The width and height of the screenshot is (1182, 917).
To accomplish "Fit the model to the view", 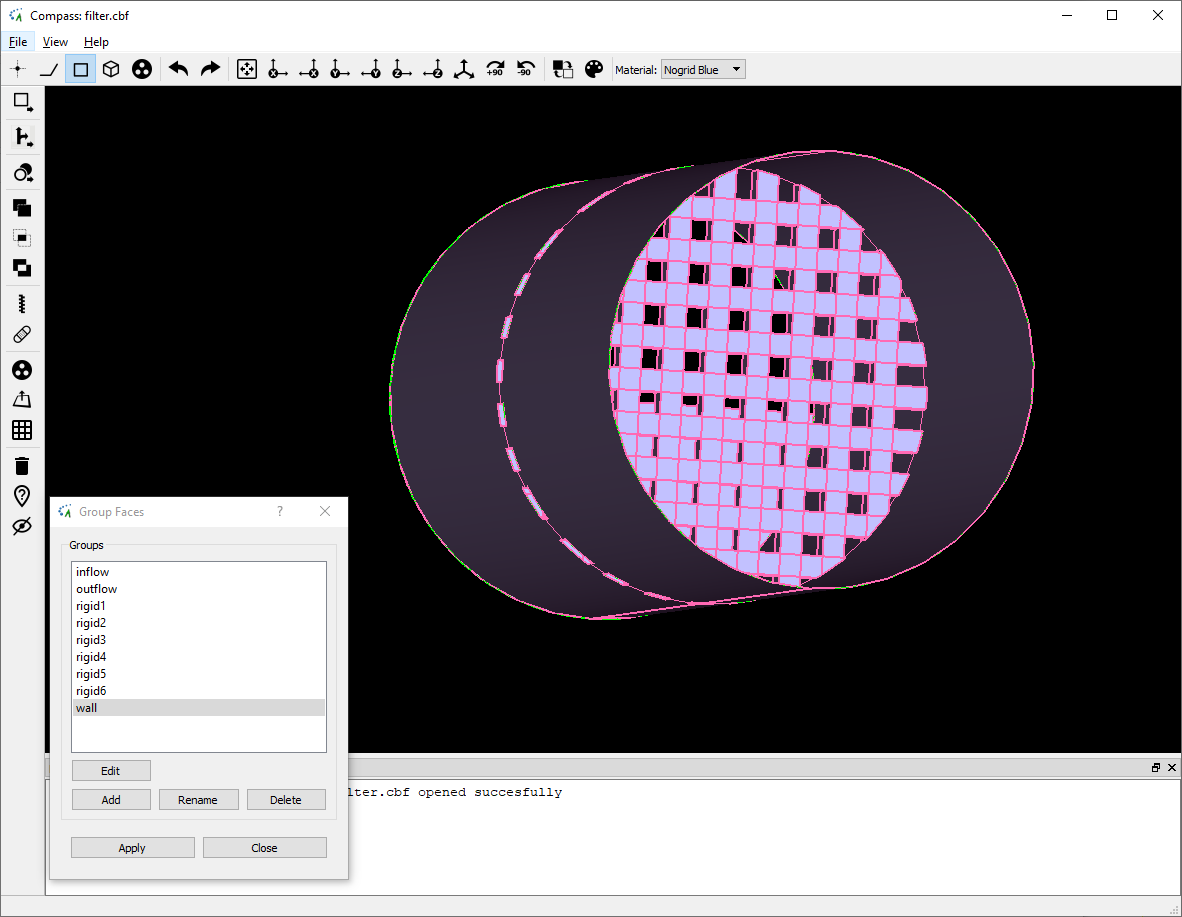I will coord(247,69).
